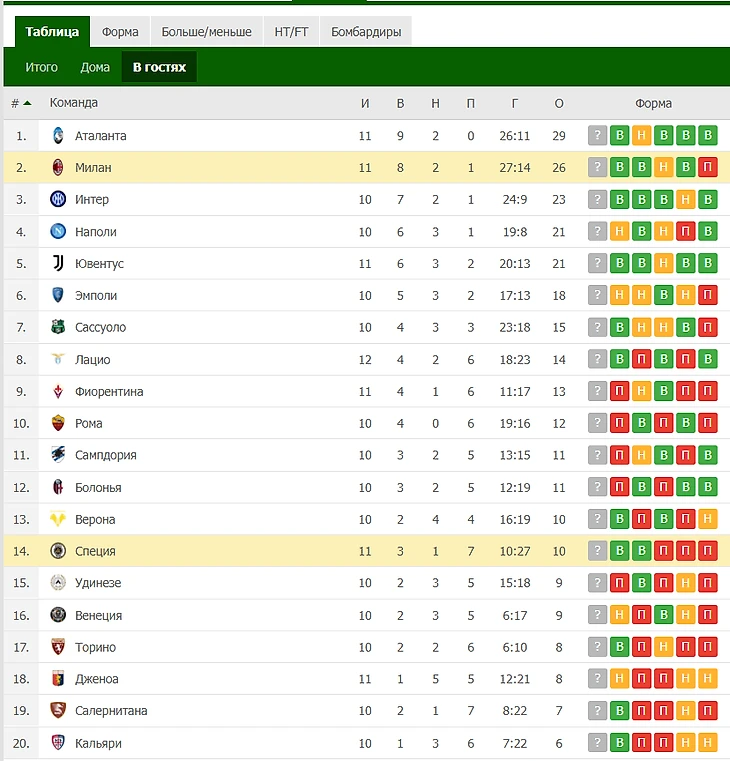This screenshot has height=761, width=730.
Task: Click the Sampdoria club crest
Action: (57, 456)
